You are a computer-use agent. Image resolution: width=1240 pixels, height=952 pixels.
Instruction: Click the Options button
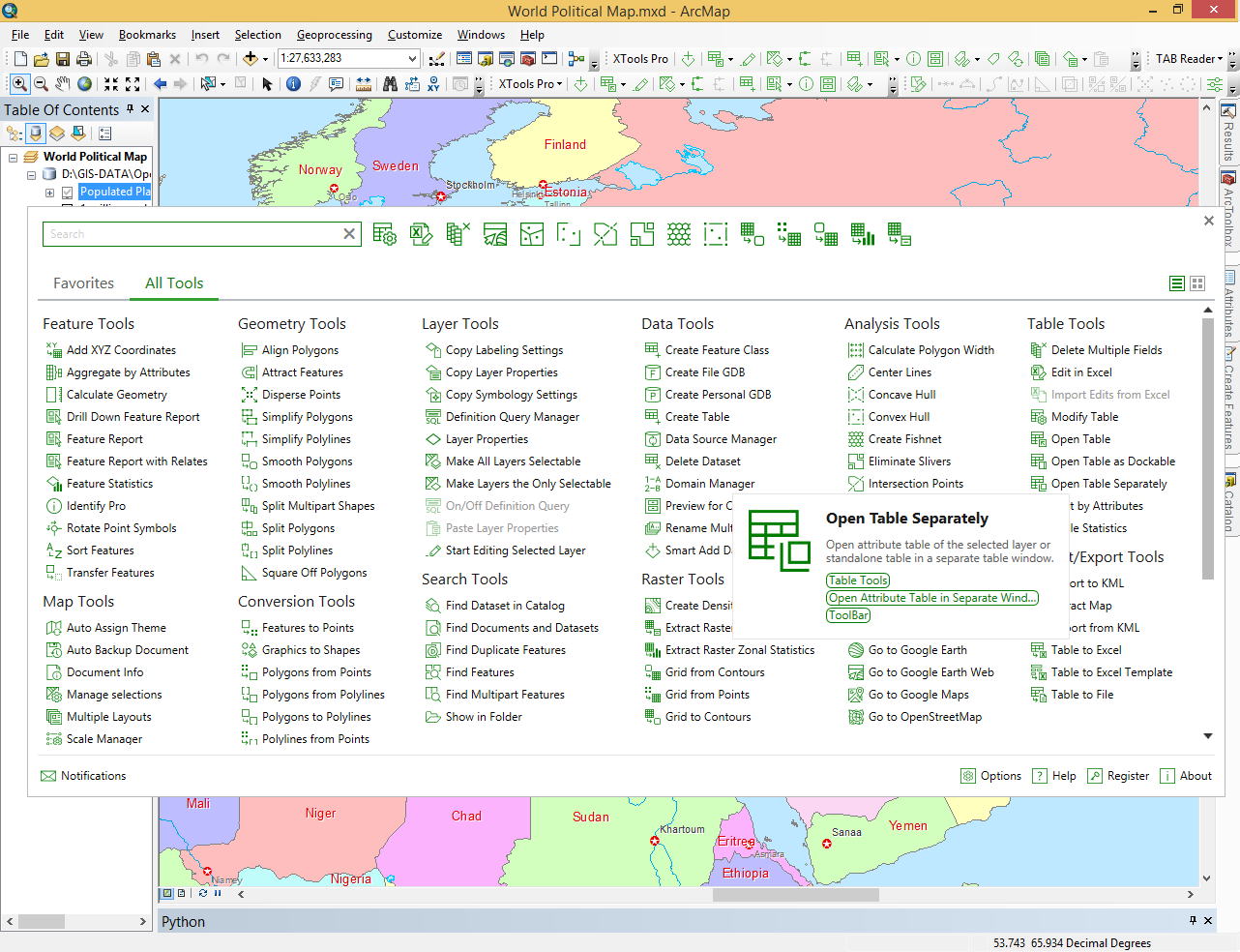point(990,776)
